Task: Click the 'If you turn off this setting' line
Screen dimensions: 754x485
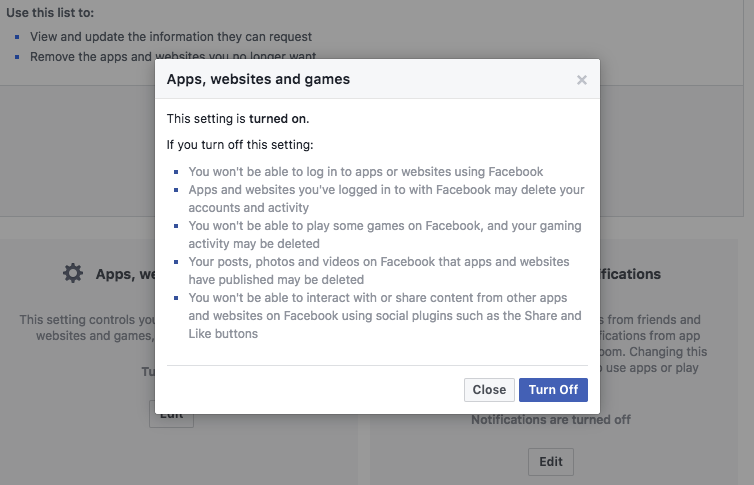Action: pyautogui.click(x=268, y=145)
